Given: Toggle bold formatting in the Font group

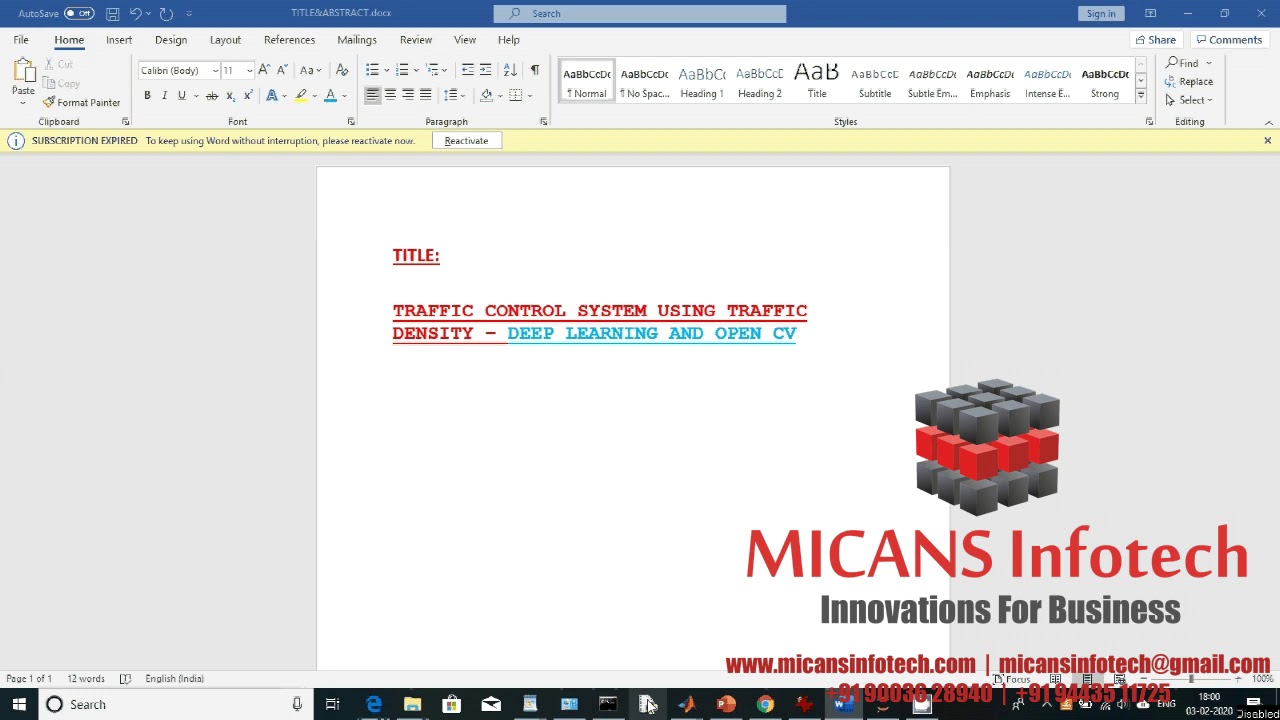Looking at the screenshot, I should tap(147, 96).
